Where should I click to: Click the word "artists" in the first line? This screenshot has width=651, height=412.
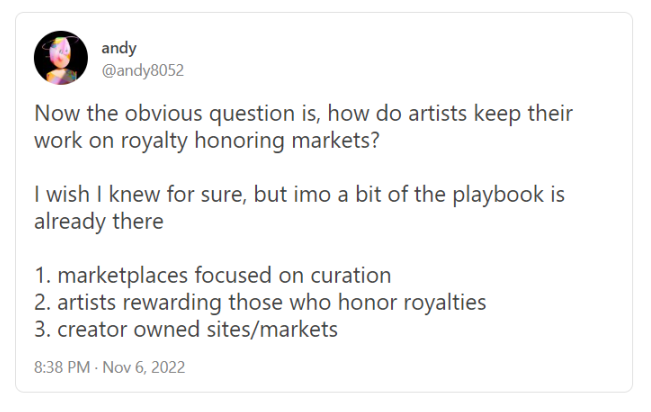437,113
